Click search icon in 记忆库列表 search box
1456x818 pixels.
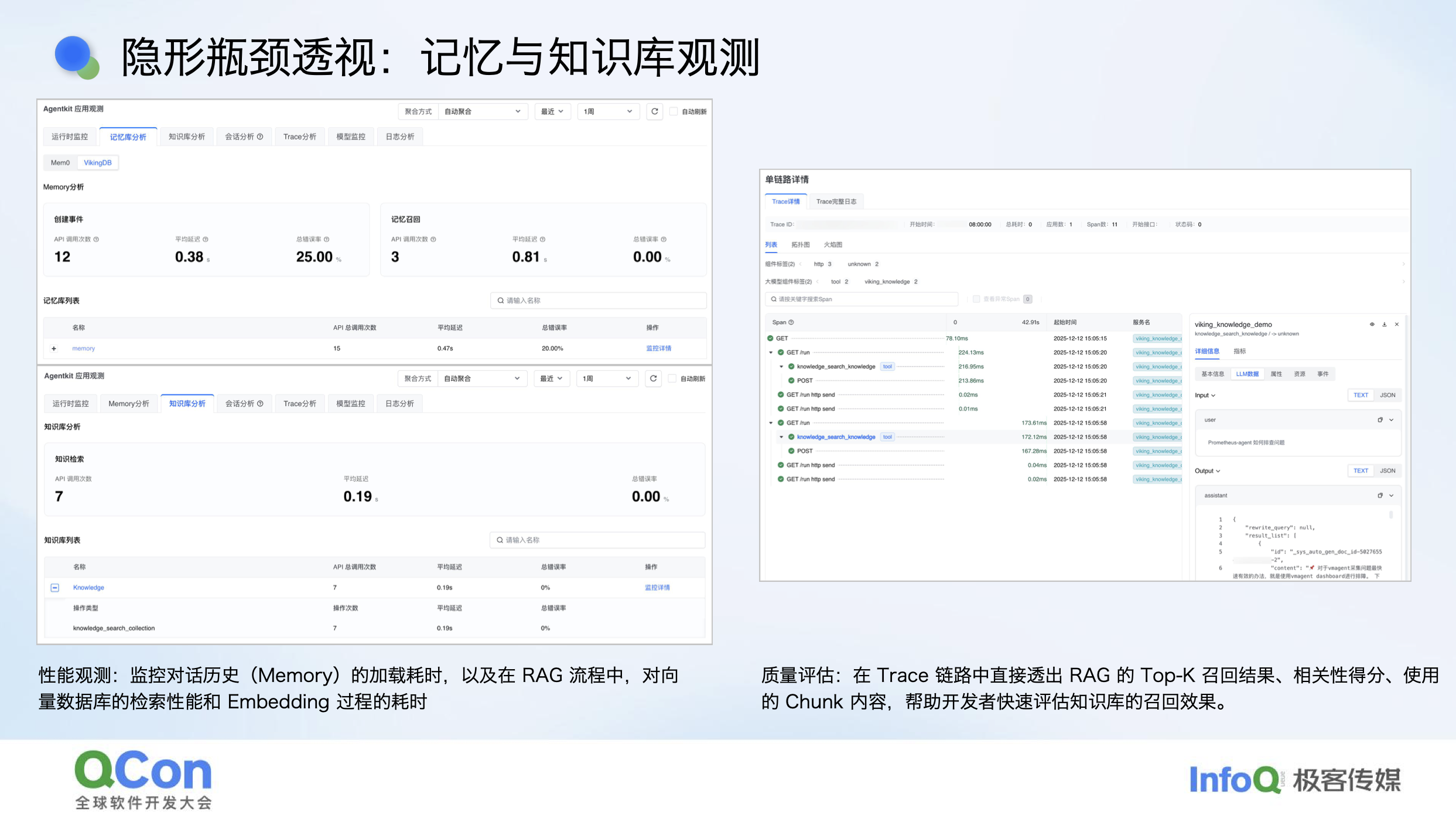click(501, 301)
